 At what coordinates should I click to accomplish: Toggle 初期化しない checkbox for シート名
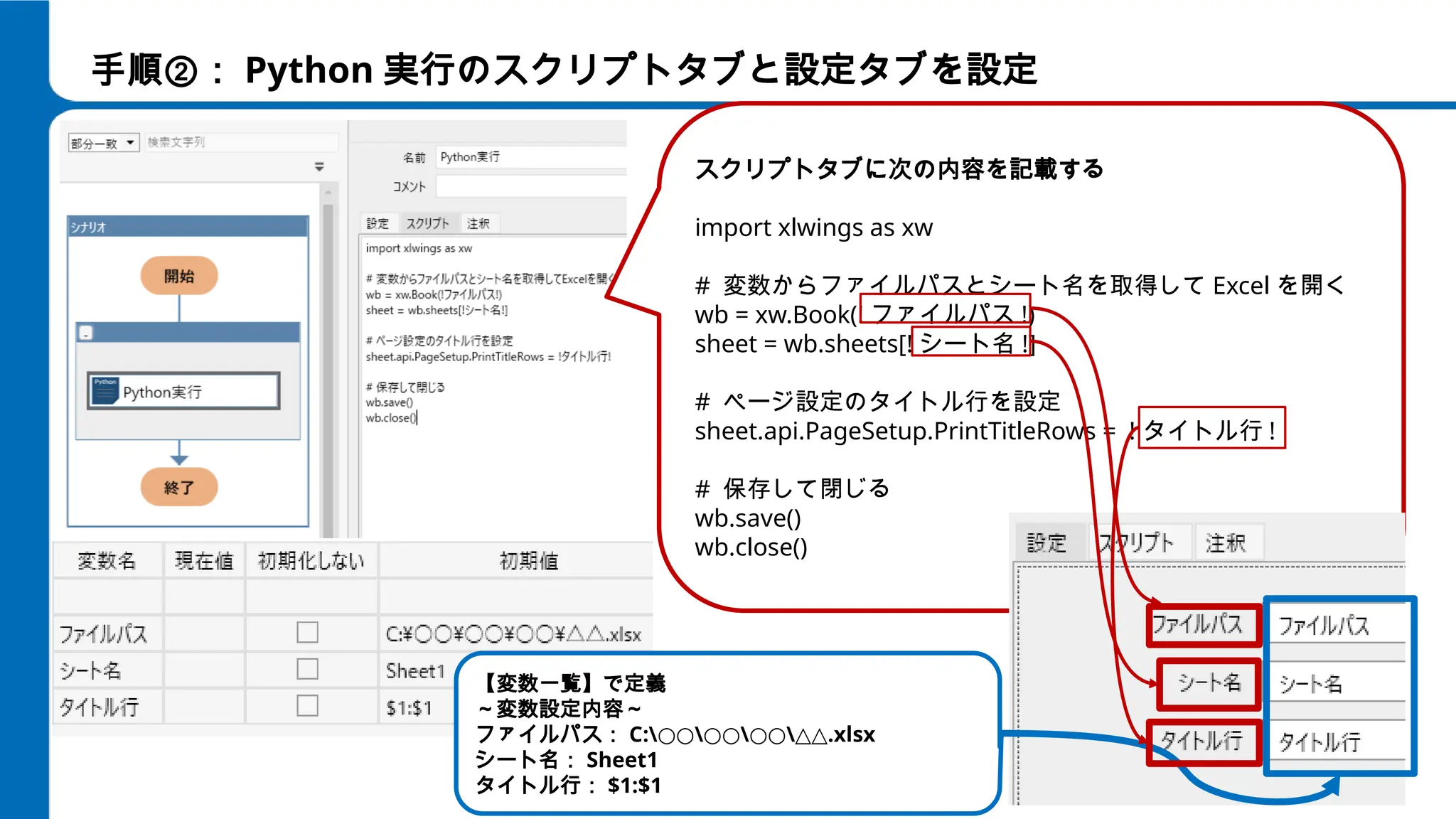coord(307,669)
